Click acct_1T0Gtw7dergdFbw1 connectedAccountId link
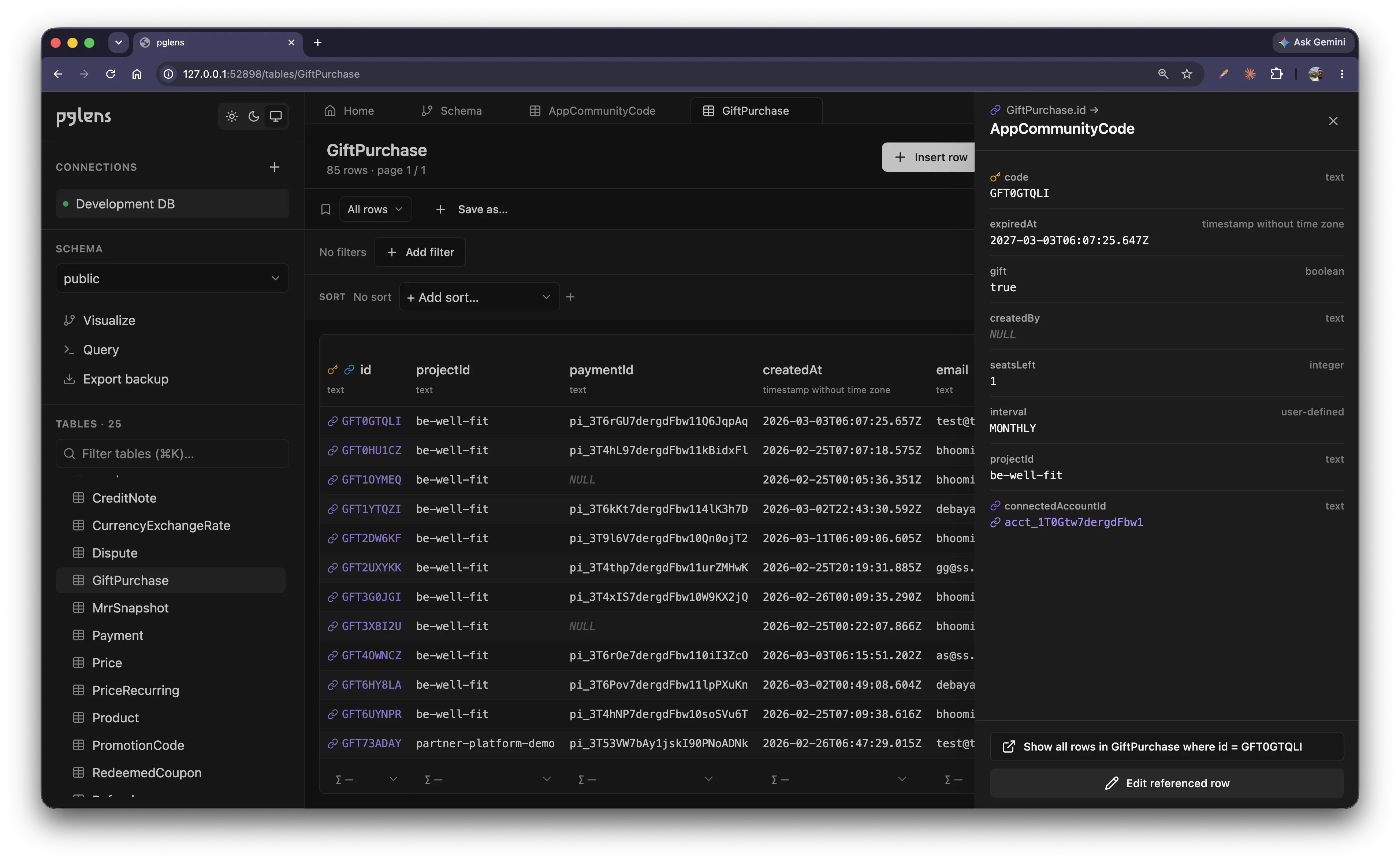1400x863 pixels. coord(1074,522)
